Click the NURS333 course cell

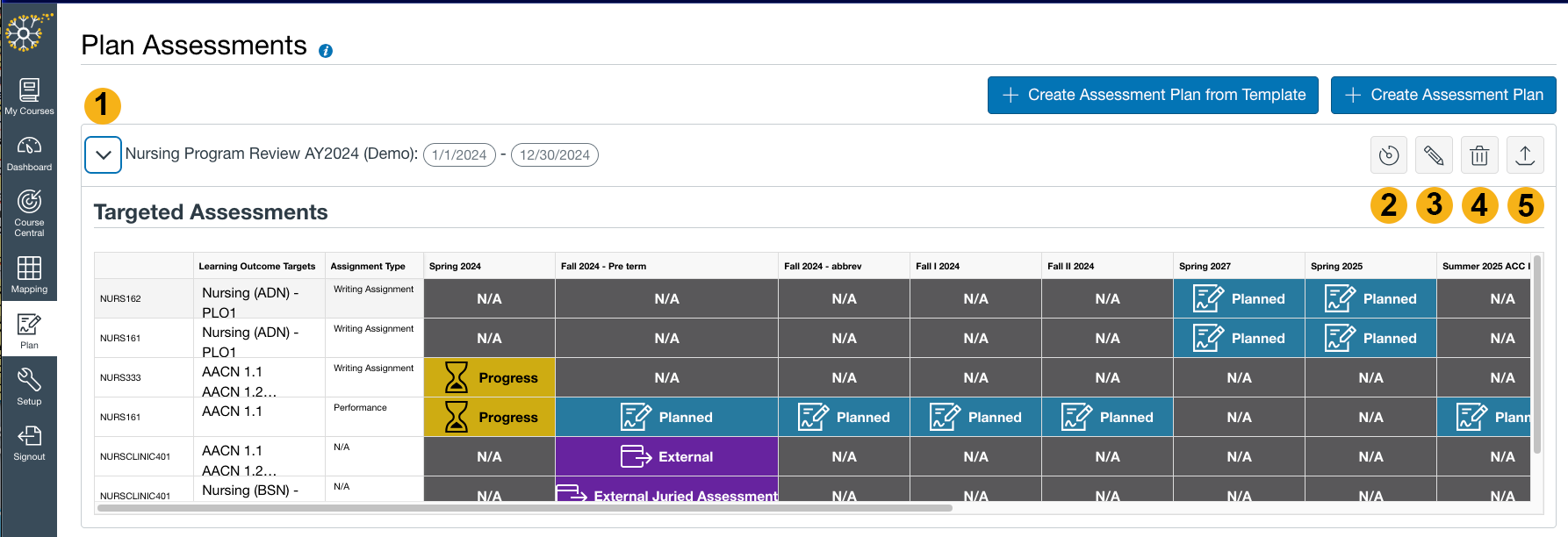click(x=144, y=377)
